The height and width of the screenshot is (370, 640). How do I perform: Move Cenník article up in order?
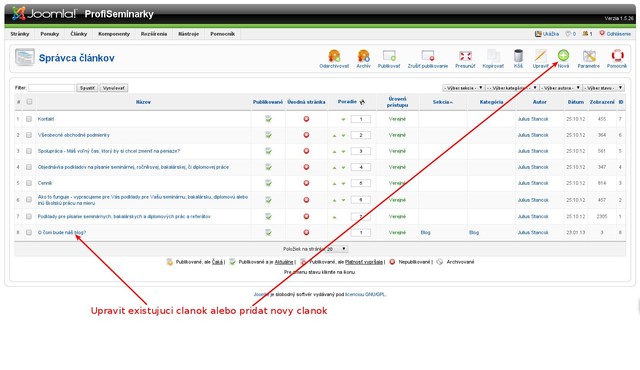335,184
